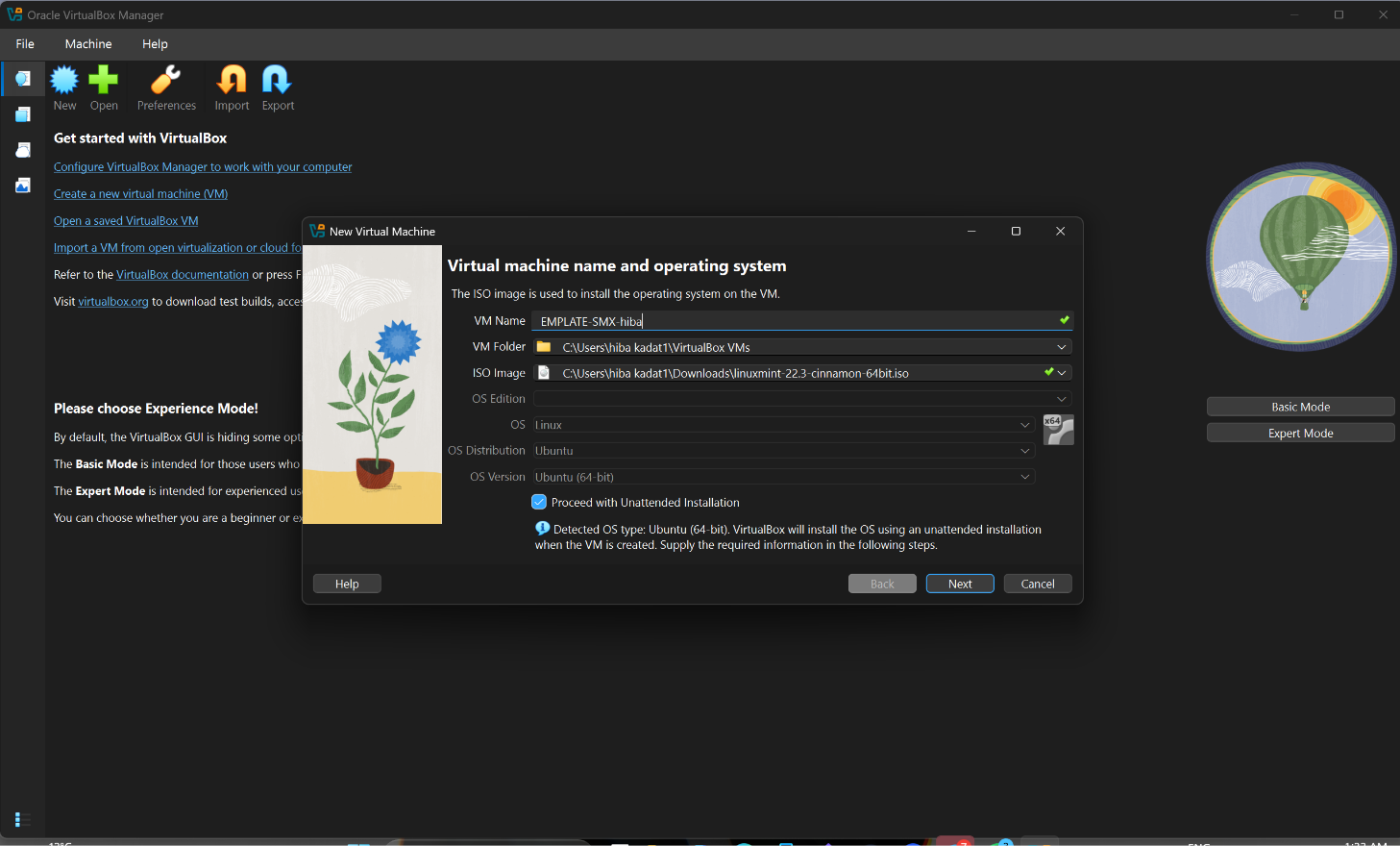The width and height of the screenshot is (1400, 846).
Task: Select the first sidebar Home icon
Action: pos(23,79)
